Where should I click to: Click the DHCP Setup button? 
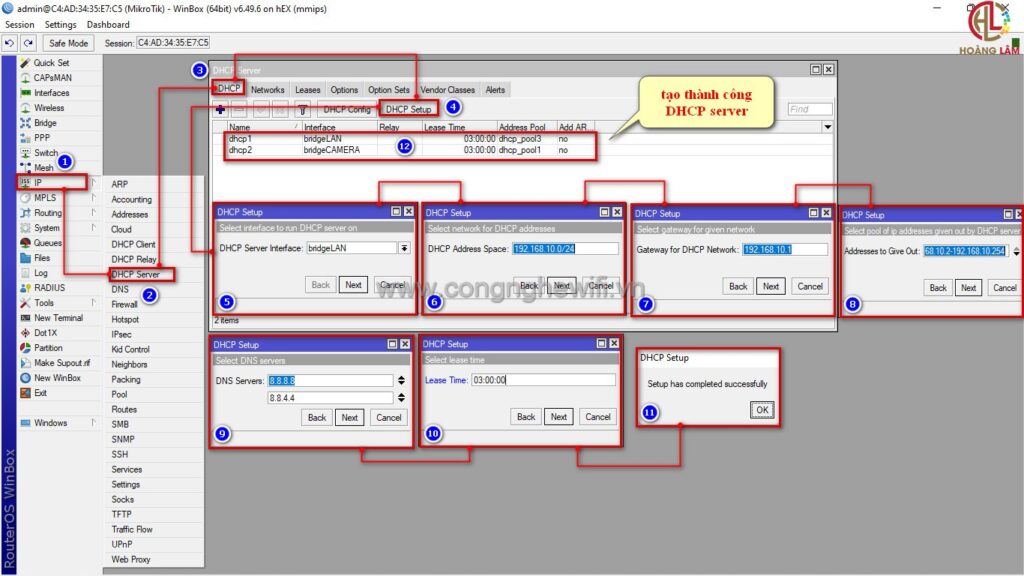point(408,109)
